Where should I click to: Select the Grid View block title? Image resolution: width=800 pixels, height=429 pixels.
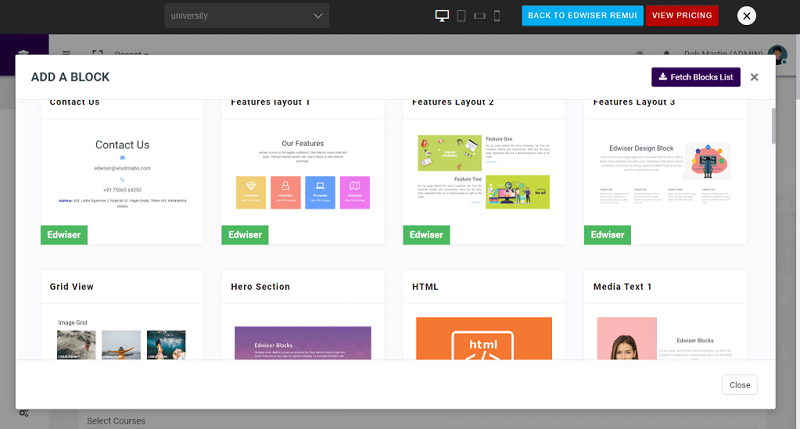click(71, 287)
